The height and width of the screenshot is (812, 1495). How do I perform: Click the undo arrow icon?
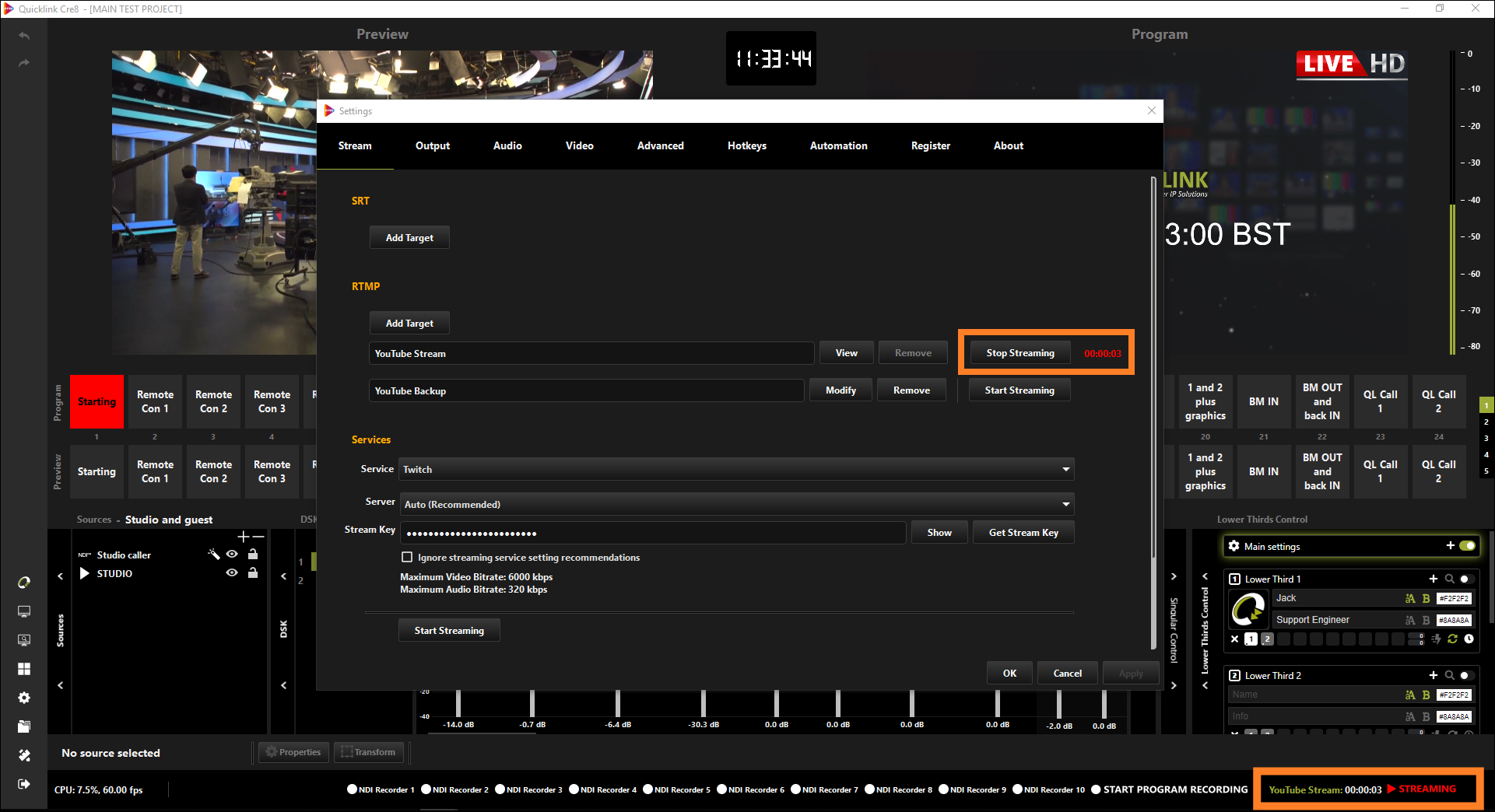coord(24,36)
